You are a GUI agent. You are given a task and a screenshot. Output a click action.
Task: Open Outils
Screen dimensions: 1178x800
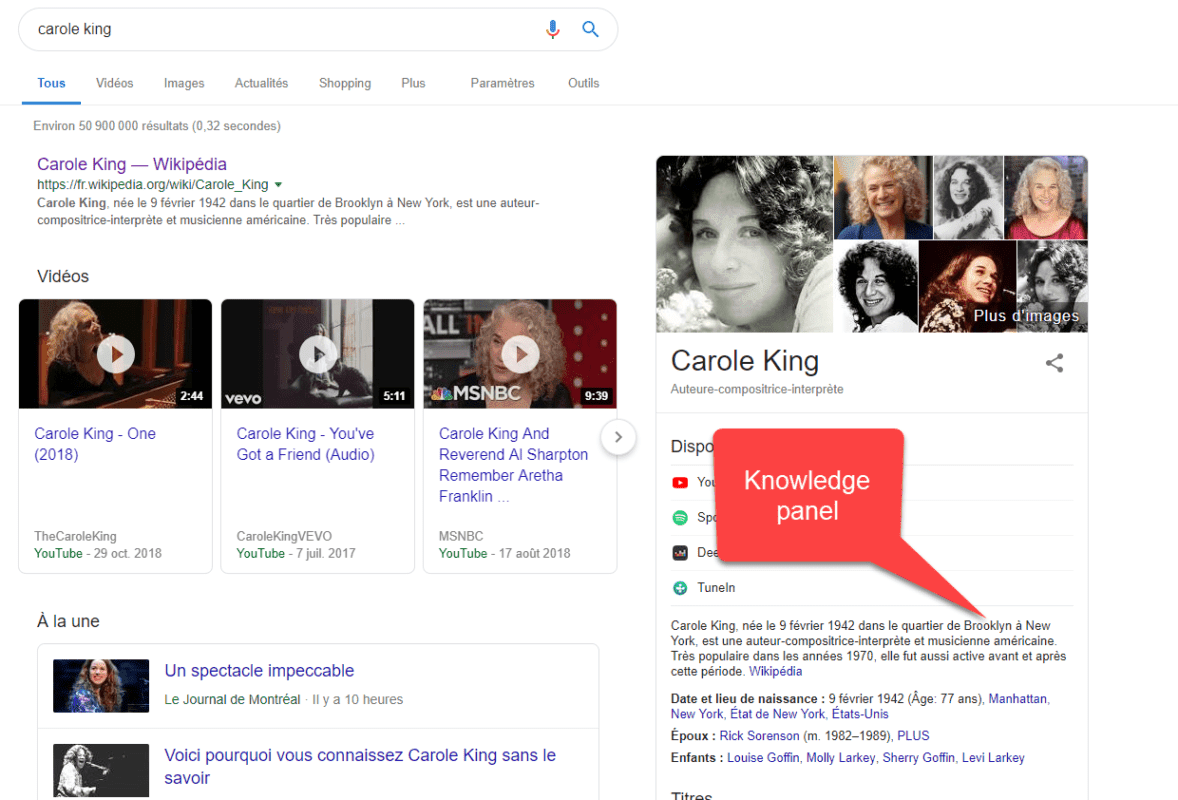(584, 83)
